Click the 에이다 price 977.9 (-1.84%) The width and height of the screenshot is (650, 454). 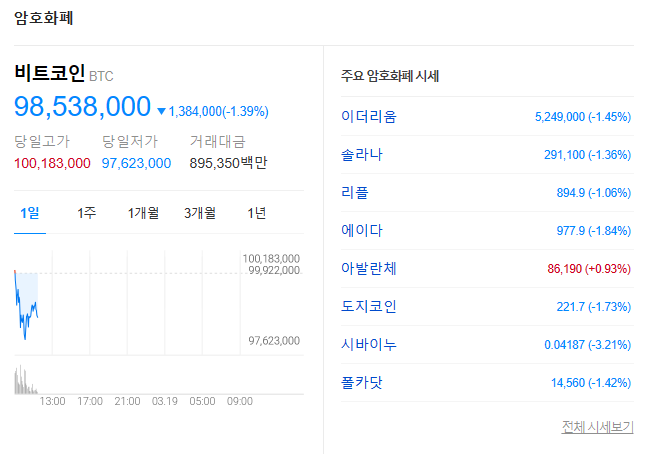(594, 231)
